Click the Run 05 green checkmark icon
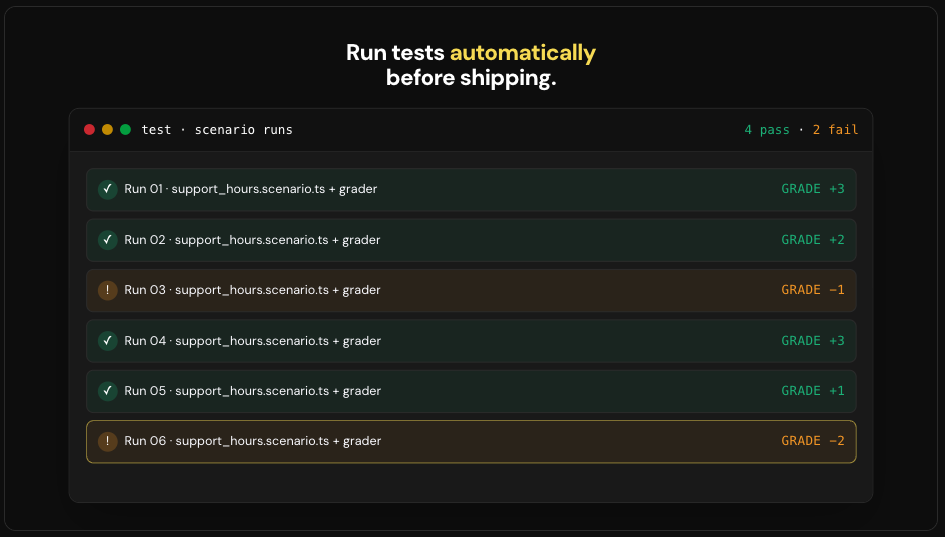 coord(108,391)
